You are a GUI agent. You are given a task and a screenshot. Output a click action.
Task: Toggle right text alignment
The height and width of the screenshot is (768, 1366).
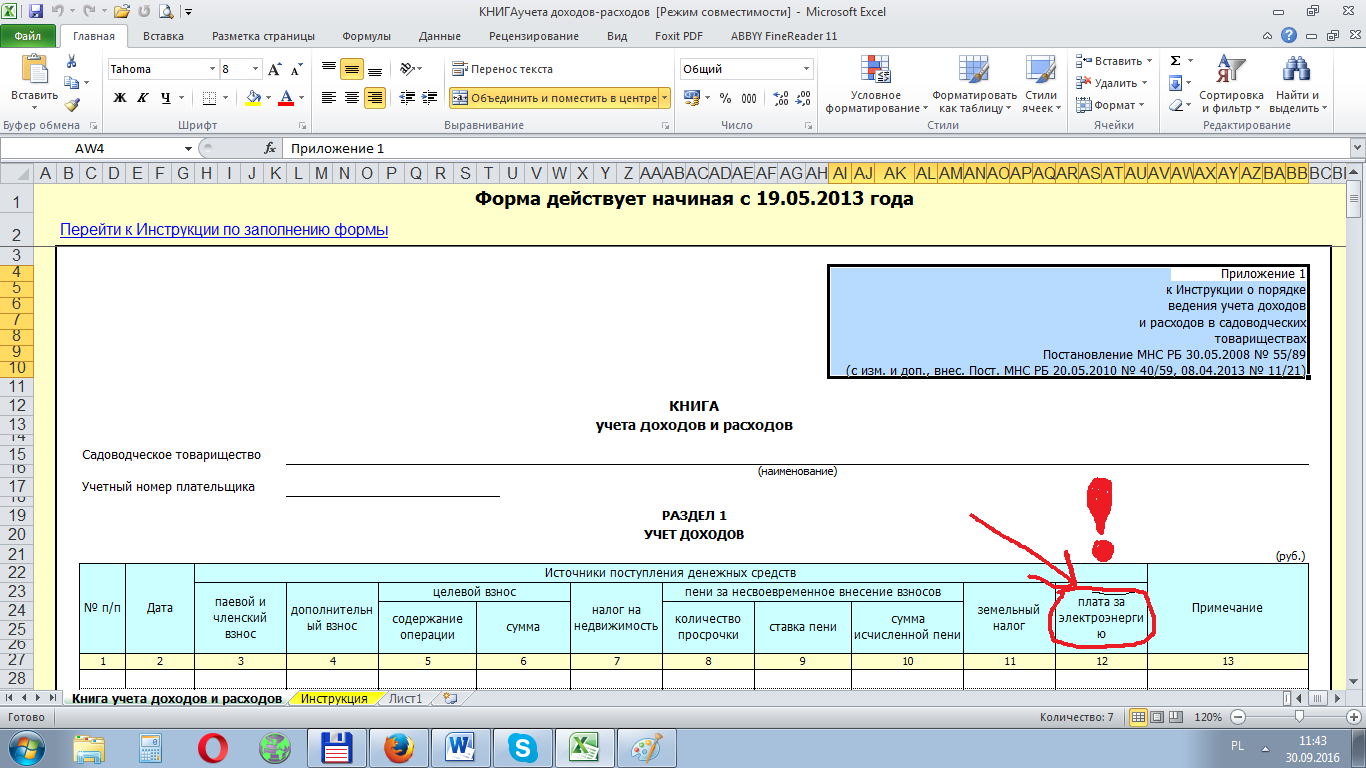tap(376, 97)
